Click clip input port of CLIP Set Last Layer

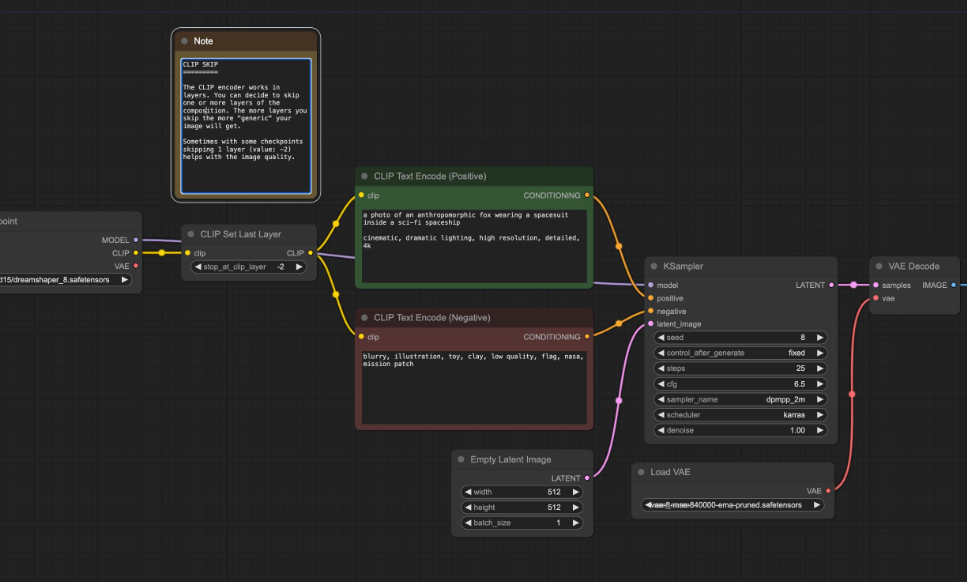(187, 253)
